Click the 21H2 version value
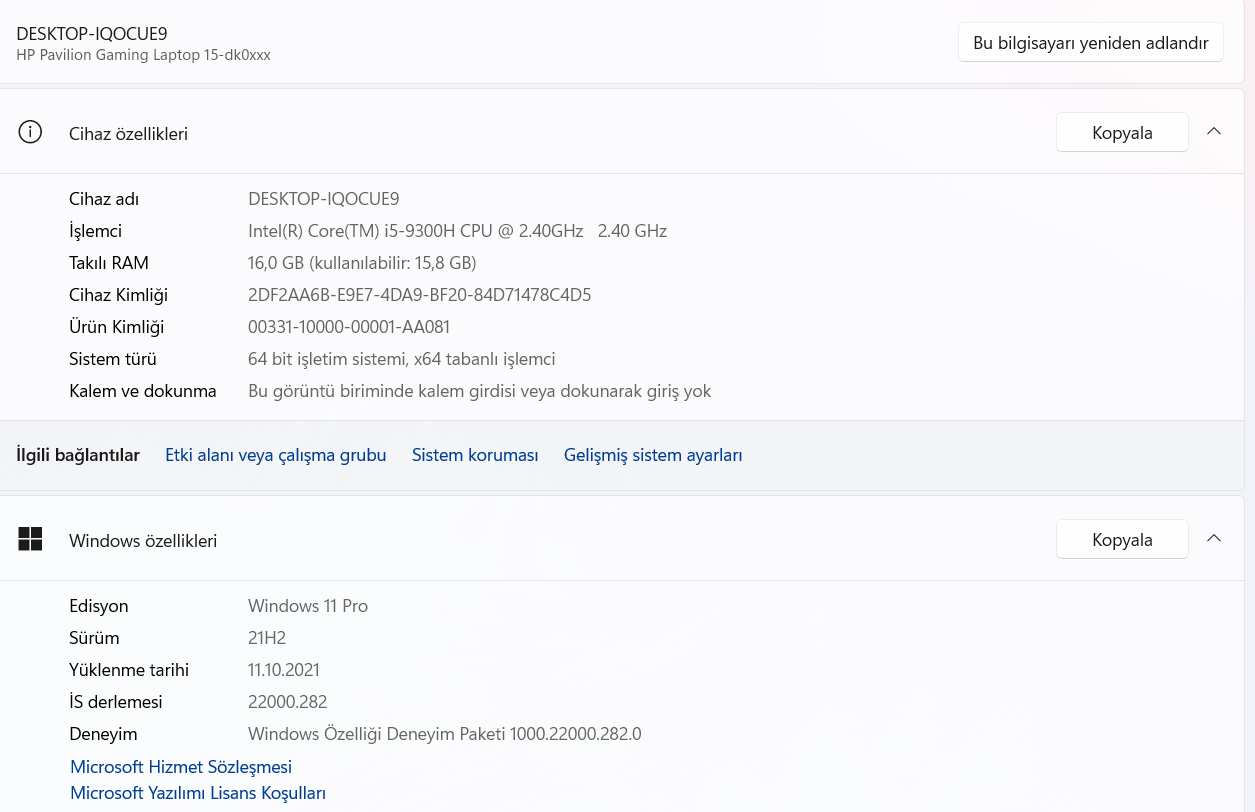Viewport: 1255px width, 812px height. [267, 638]
